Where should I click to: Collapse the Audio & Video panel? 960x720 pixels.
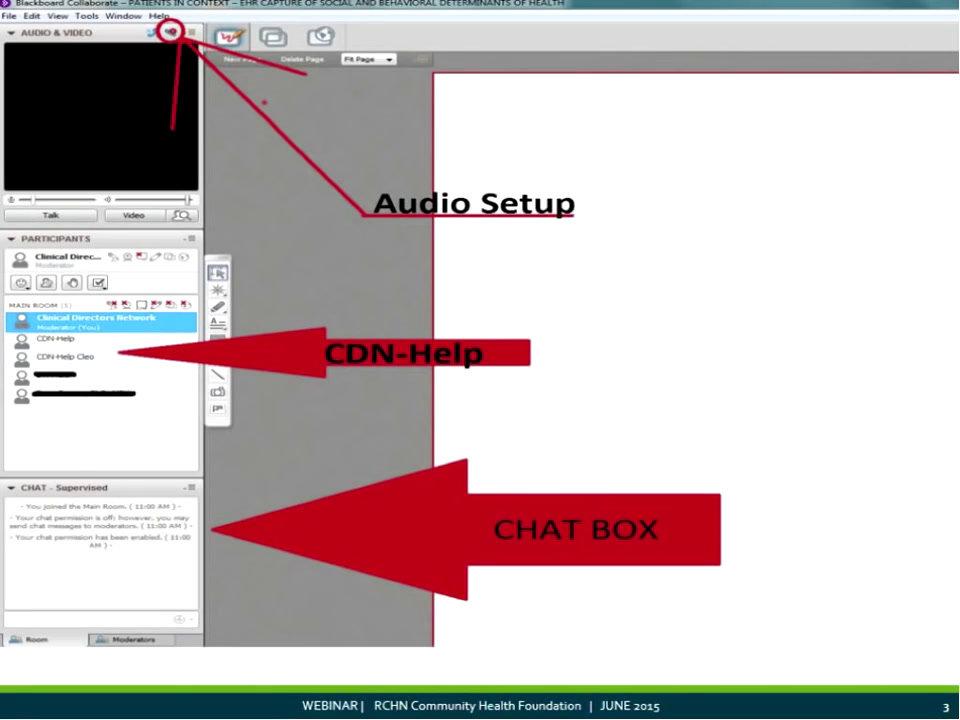[11, 33]
